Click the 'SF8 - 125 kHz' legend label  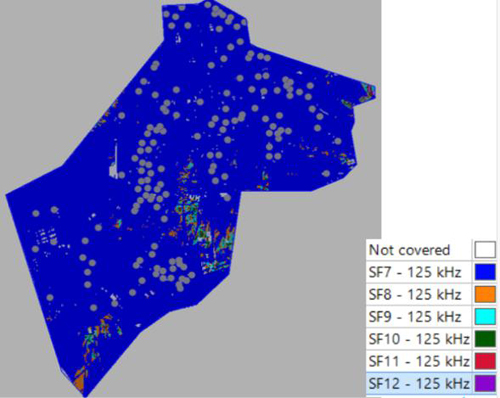(x=415, y=295)
